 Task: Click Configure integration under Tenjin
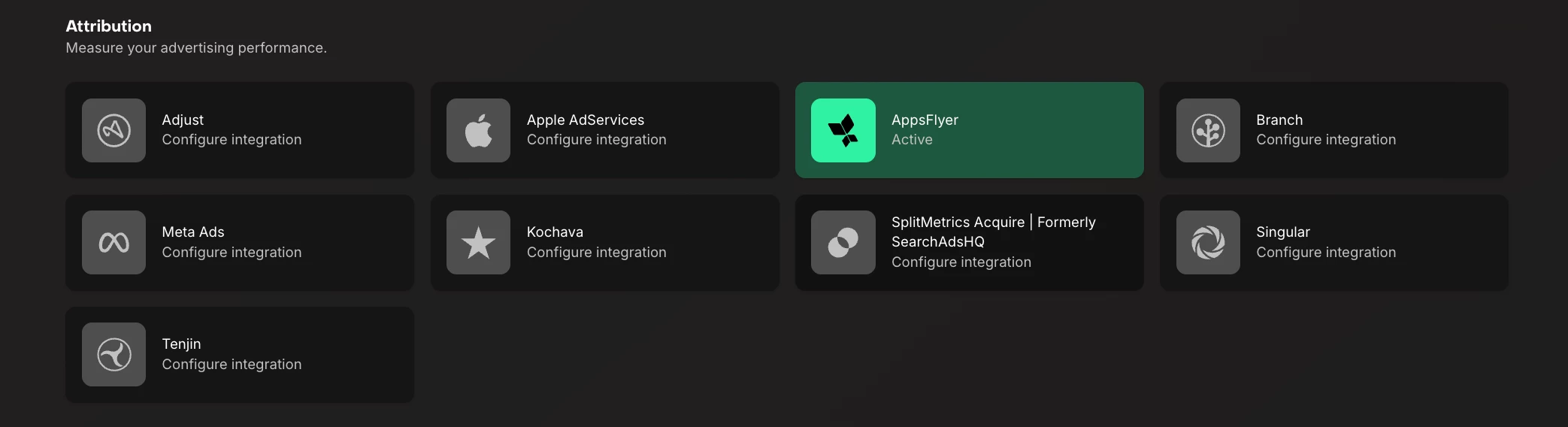tap(232, 365)
